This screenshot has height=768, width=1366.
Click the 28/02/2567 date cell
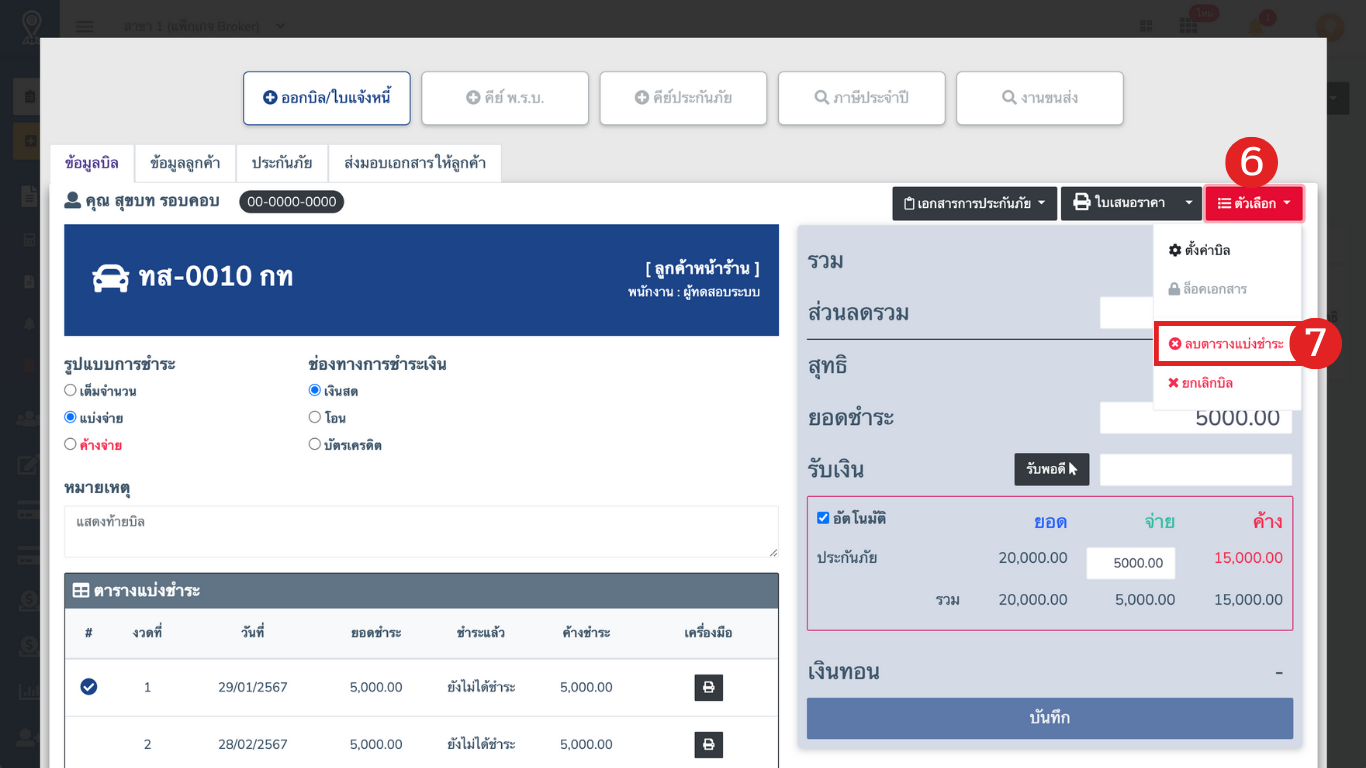coord(253,745)
